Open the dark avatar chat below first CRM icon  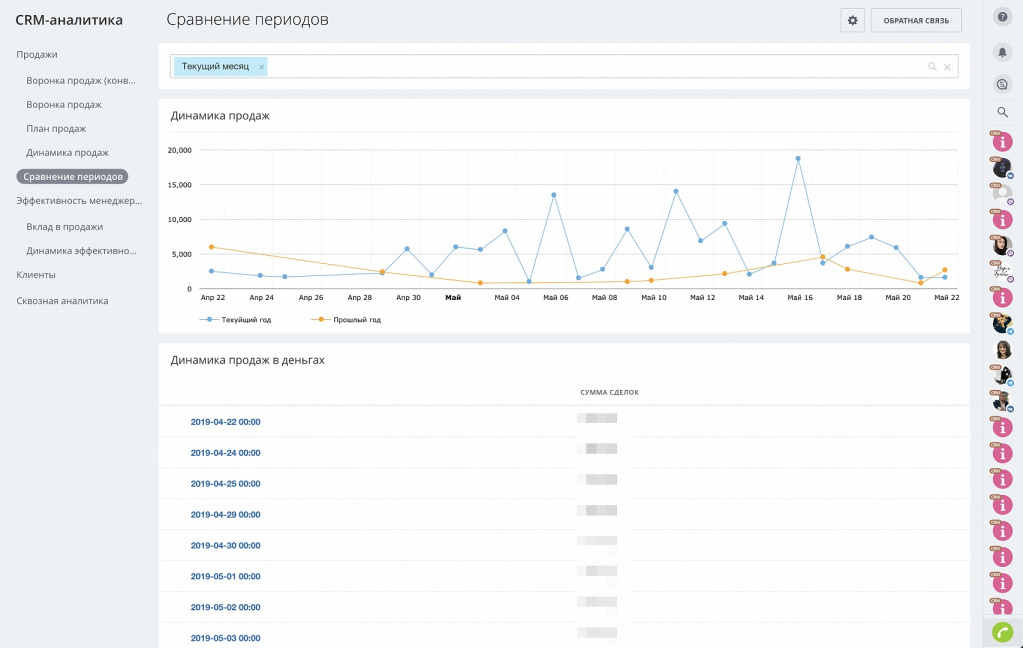(1002, 168)
